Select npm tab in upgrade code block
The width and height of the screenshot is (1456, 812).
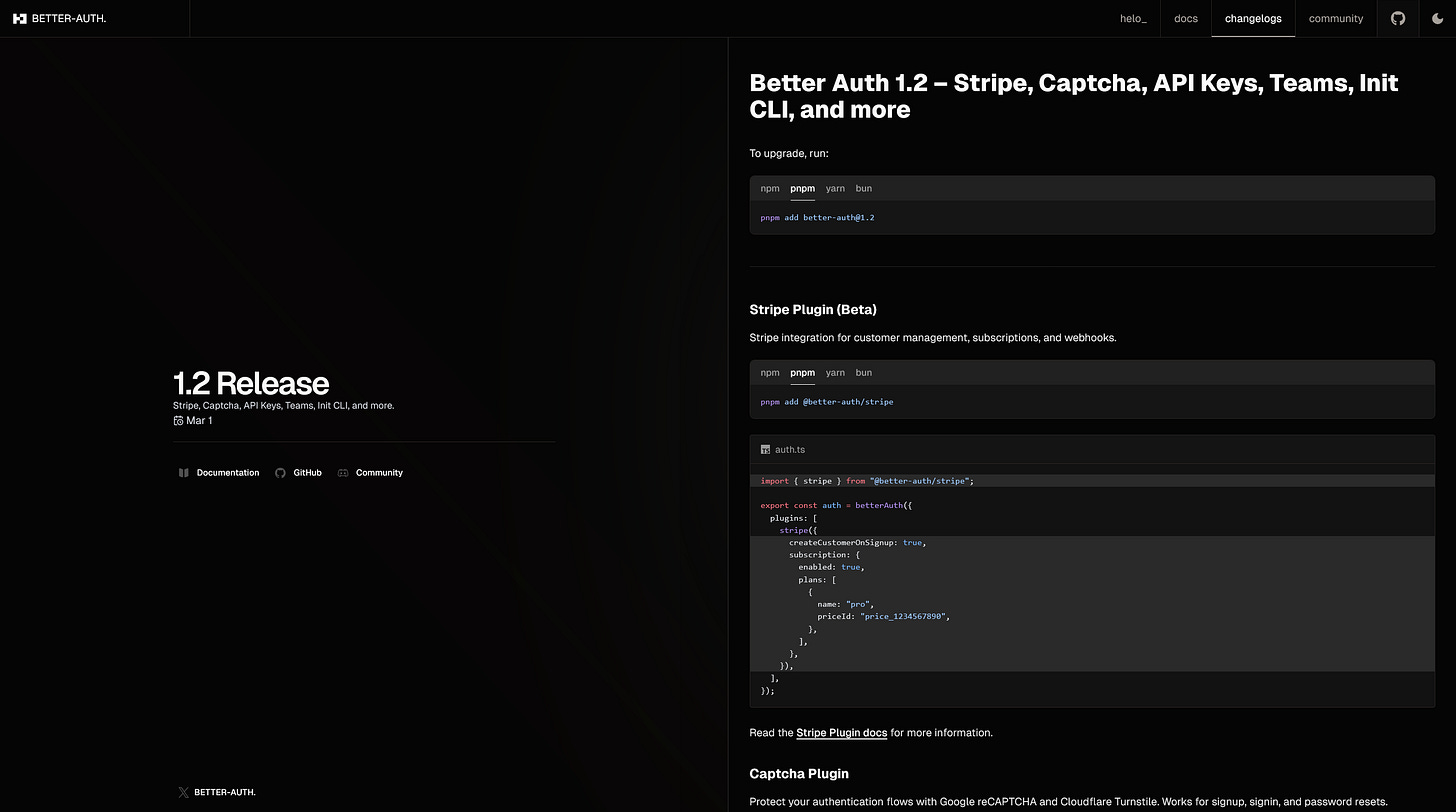[769, 188]
